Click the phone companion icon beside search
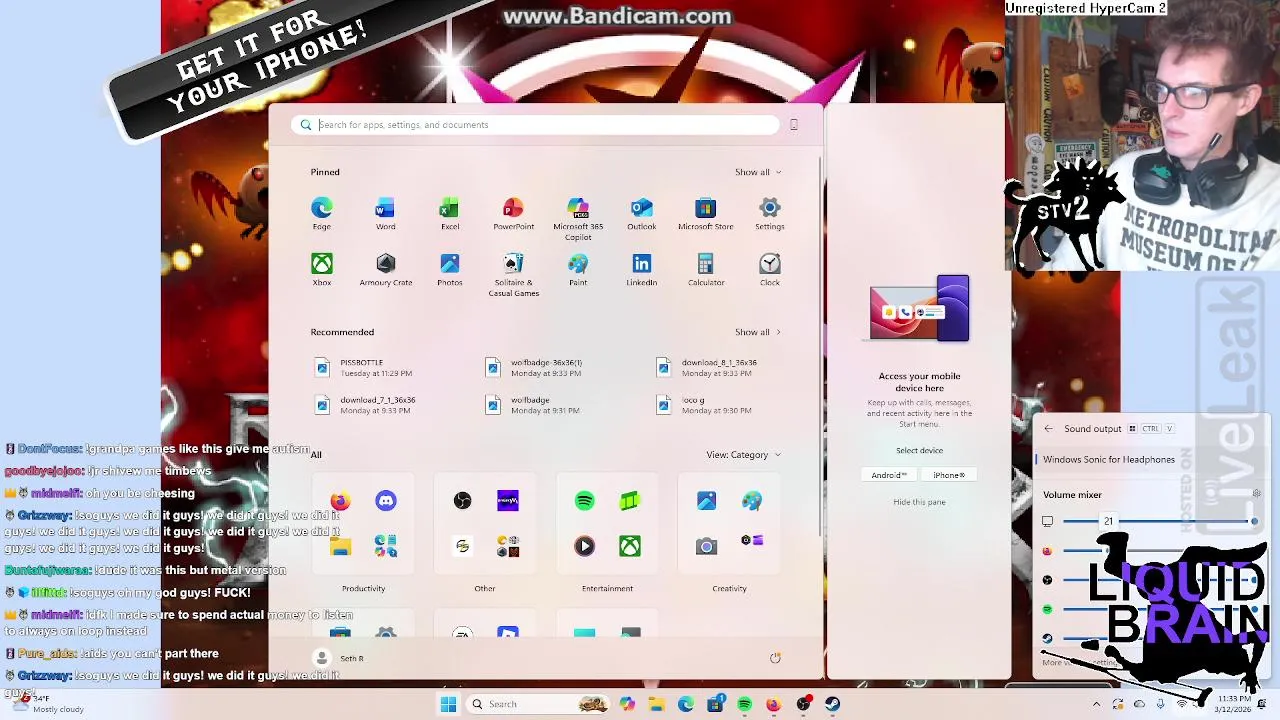This screenshot has height=720, width=1280. [794, 125]
